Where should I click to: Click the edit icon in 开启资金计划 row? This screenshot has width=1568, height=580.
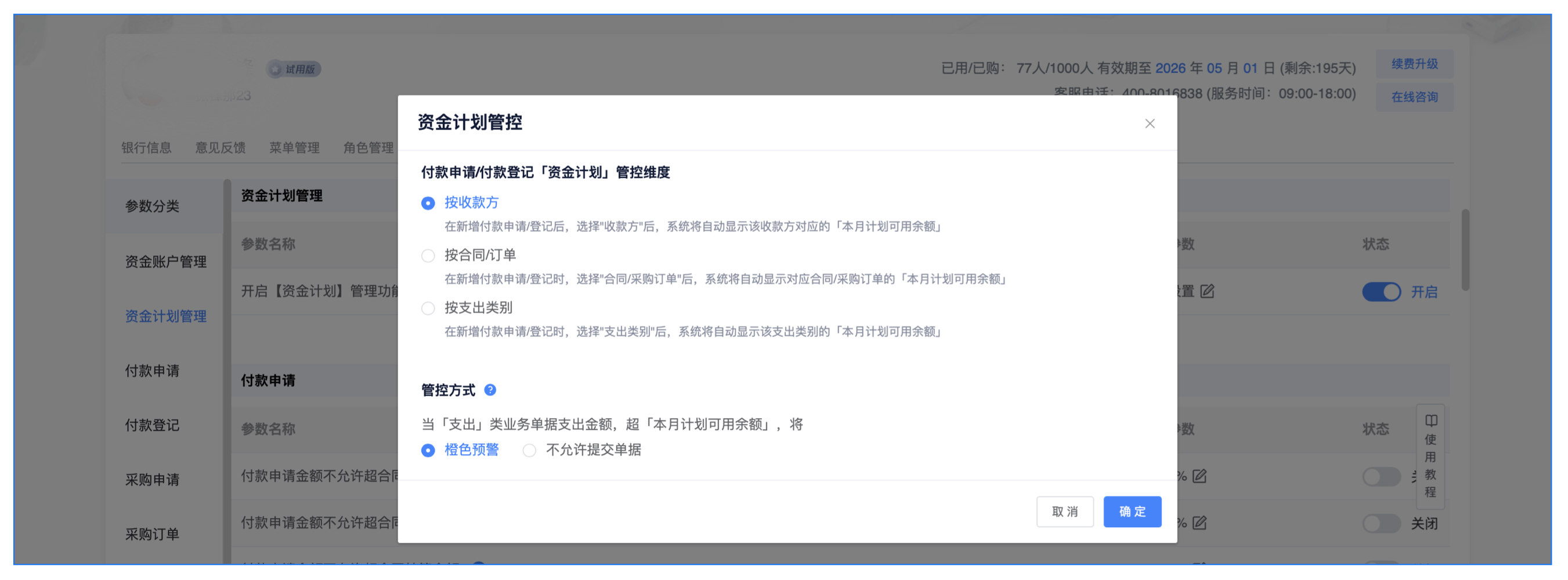(x=1207, y=292)
